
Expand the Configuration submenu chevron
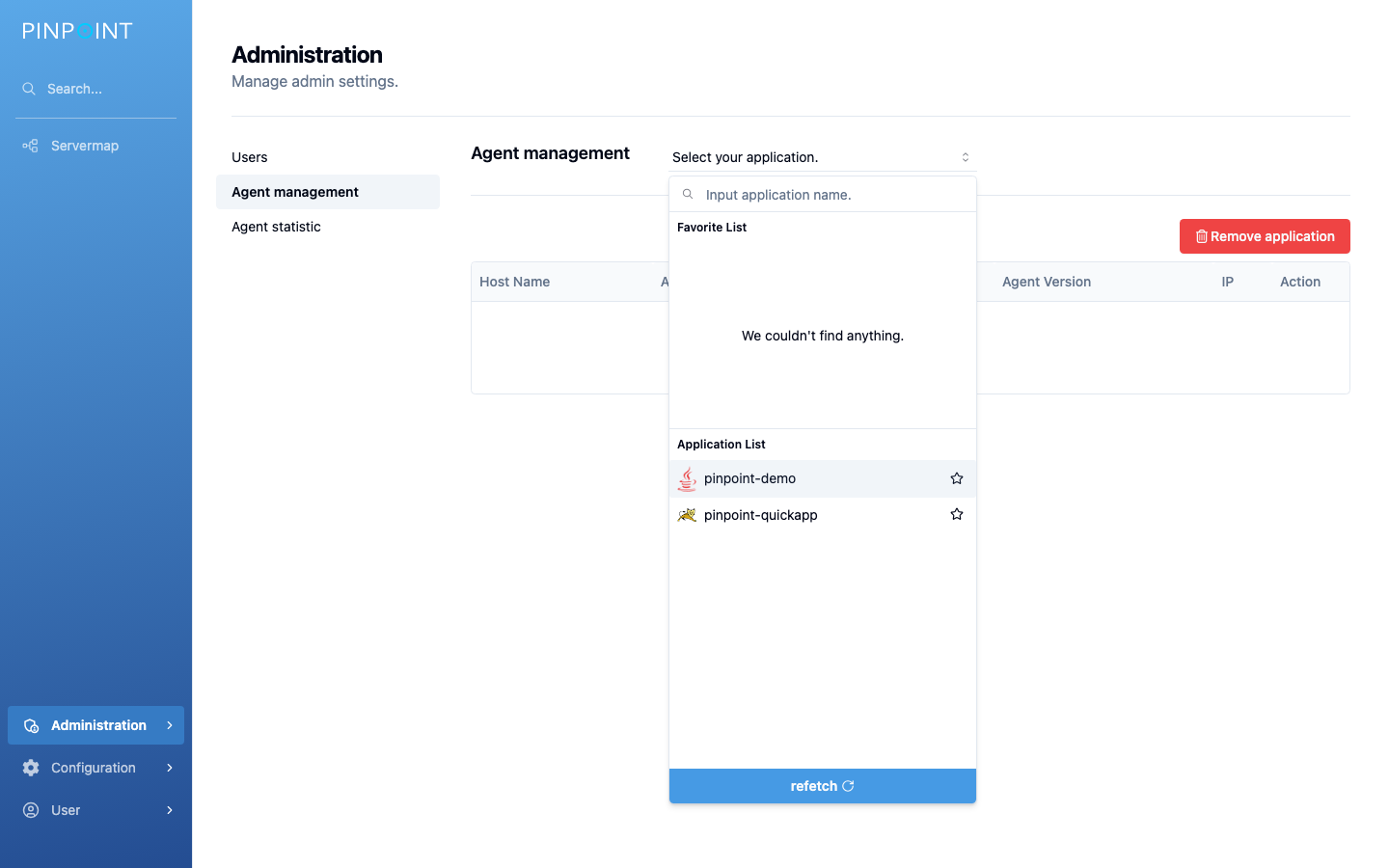[170, 768]
